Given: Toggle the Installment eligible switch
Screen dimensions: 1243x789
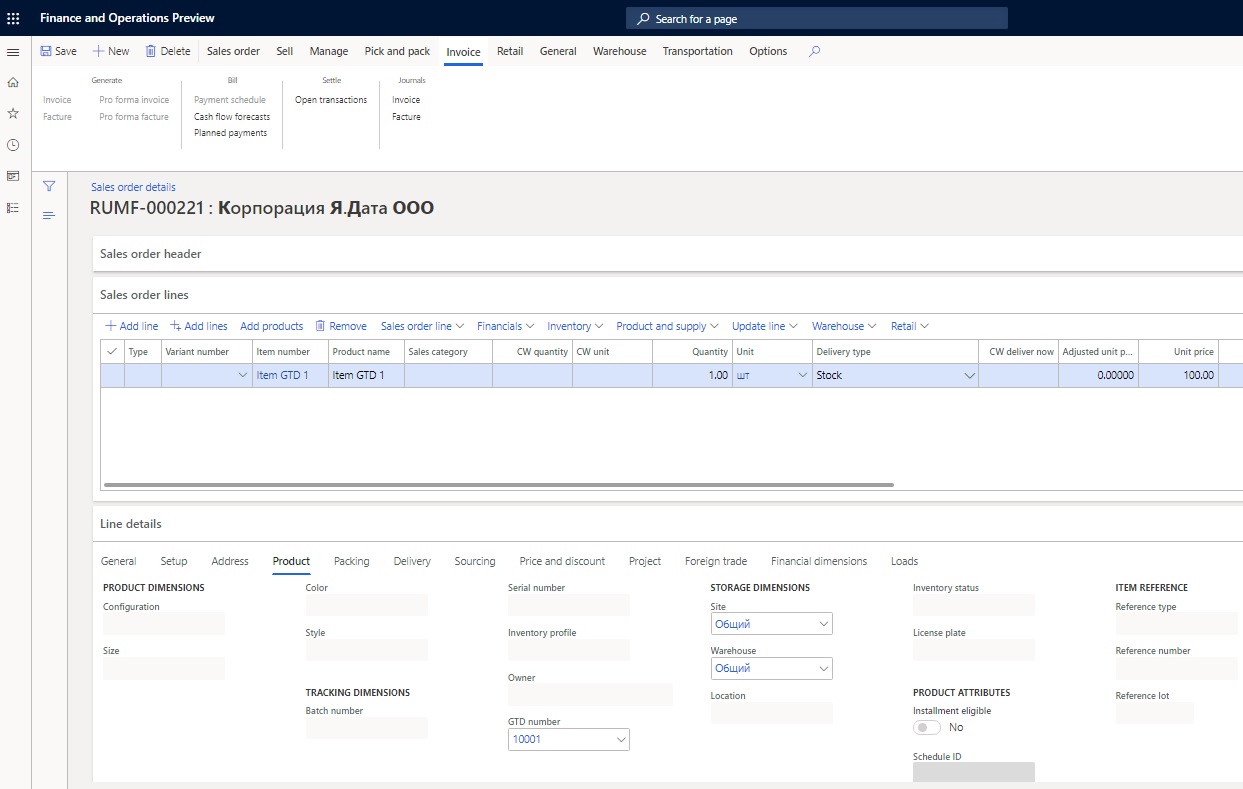Looking at the screenshot, I should (x=927, y=727).
